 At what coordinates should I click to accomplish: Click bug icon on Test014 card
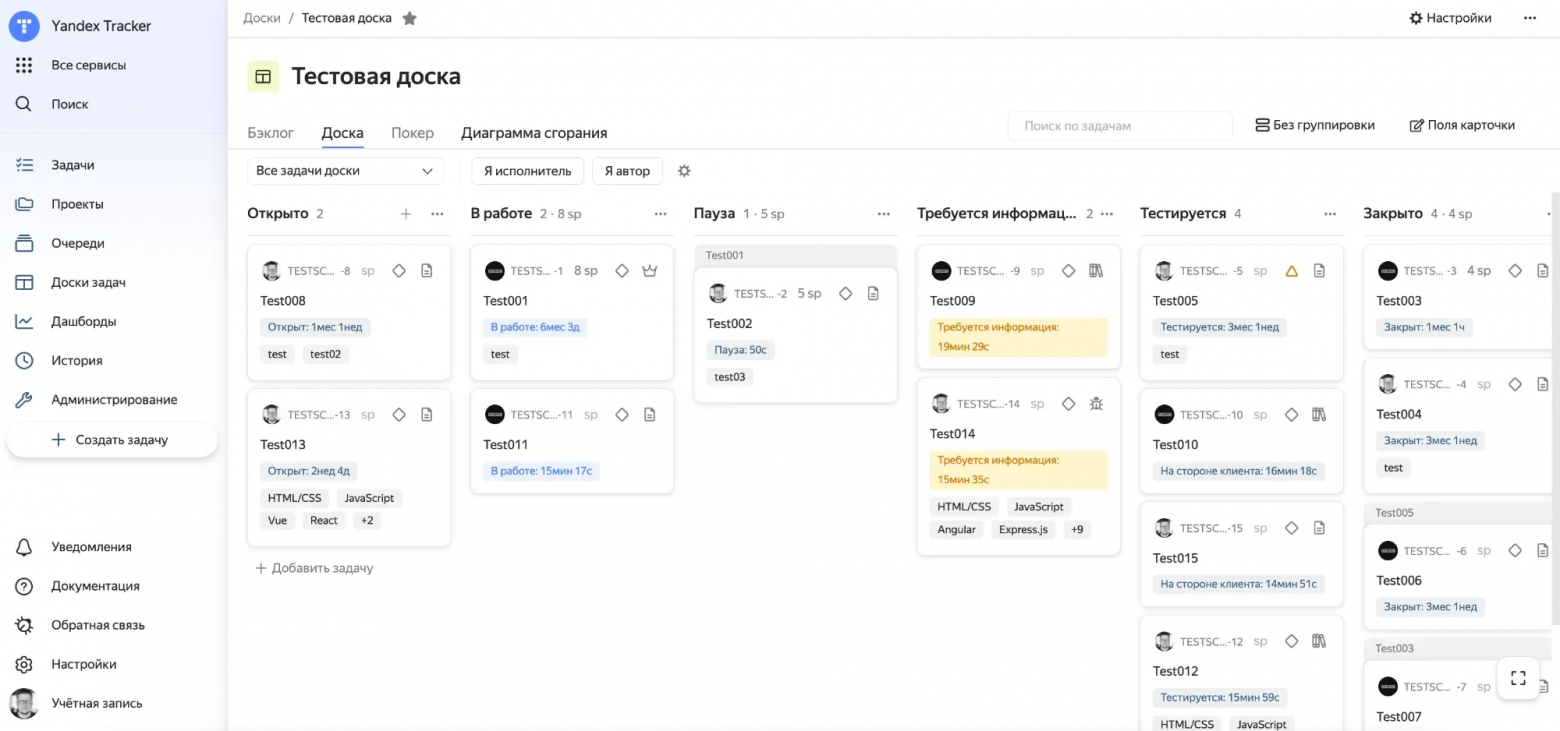click(1095, 404)
